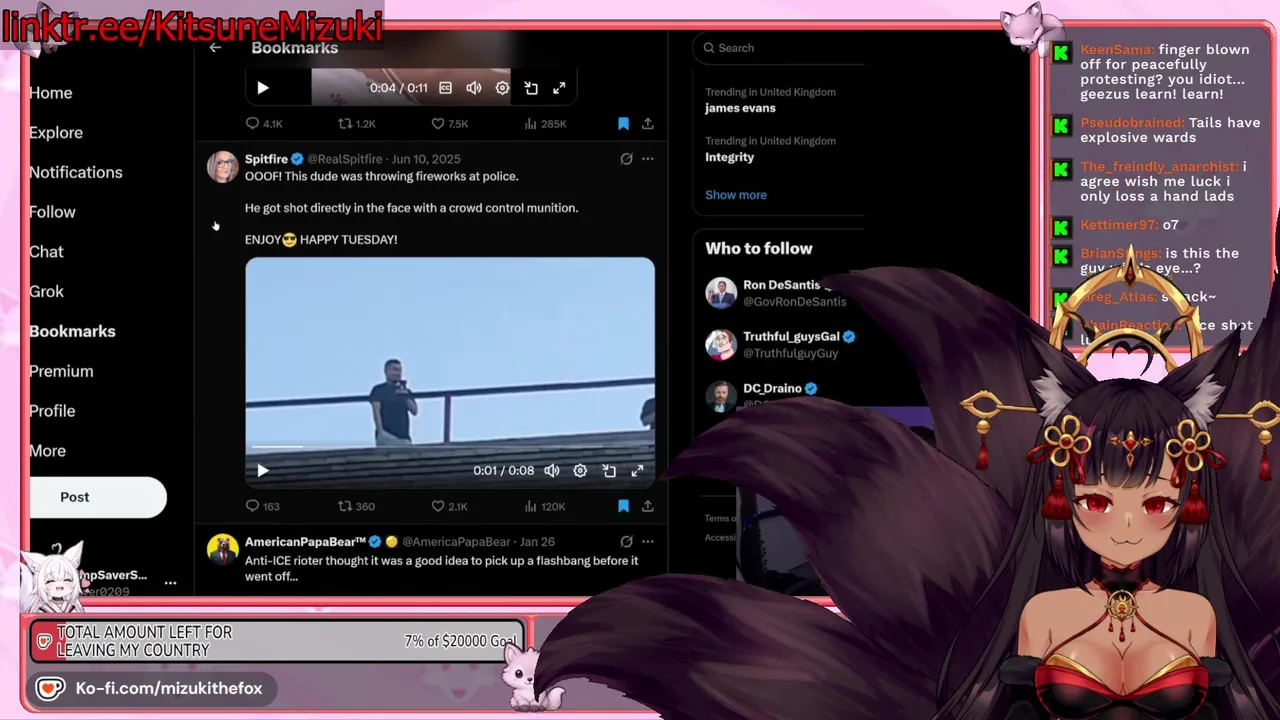Open settings gear on Spitfire's video
Screen dimensions: 1280x720
580,471
